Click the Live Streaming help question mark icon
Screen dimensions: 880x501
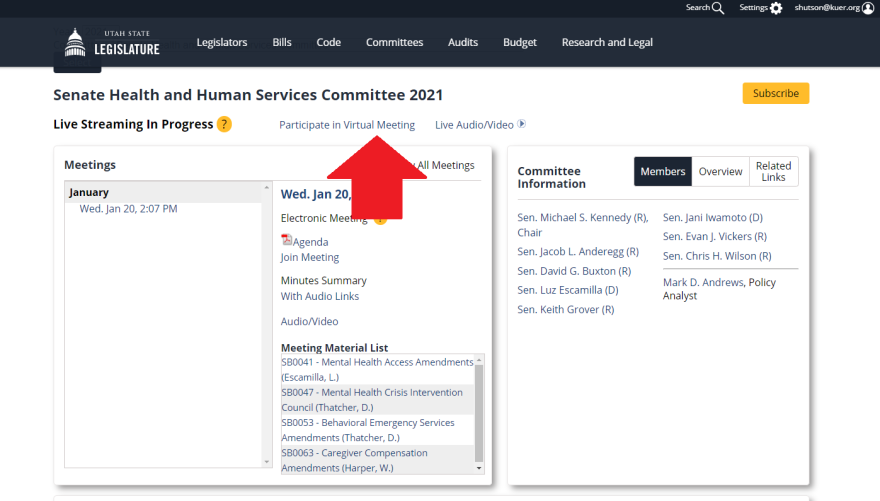point(224,125)
